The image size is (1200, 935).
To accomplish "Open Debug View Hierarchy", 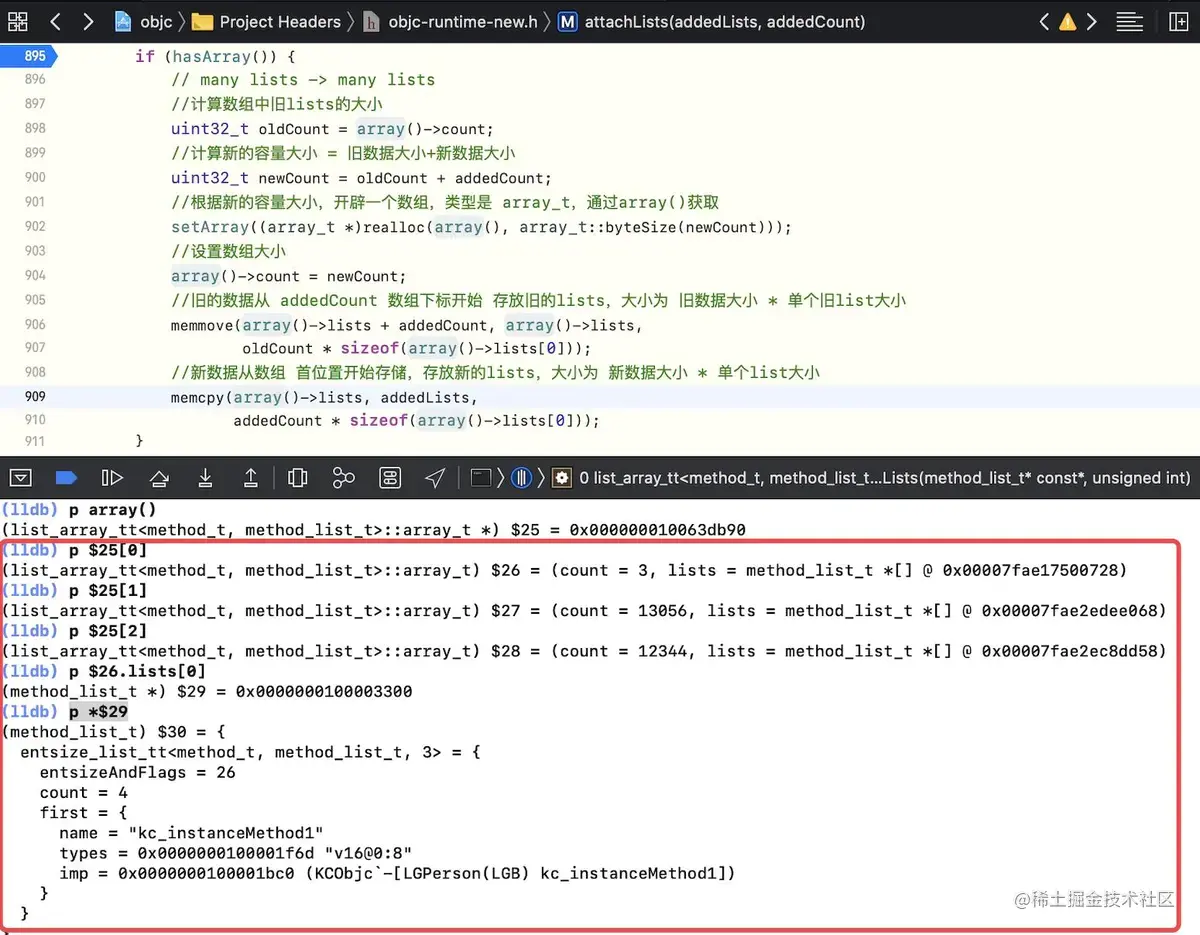I will [x=297, y=478].
